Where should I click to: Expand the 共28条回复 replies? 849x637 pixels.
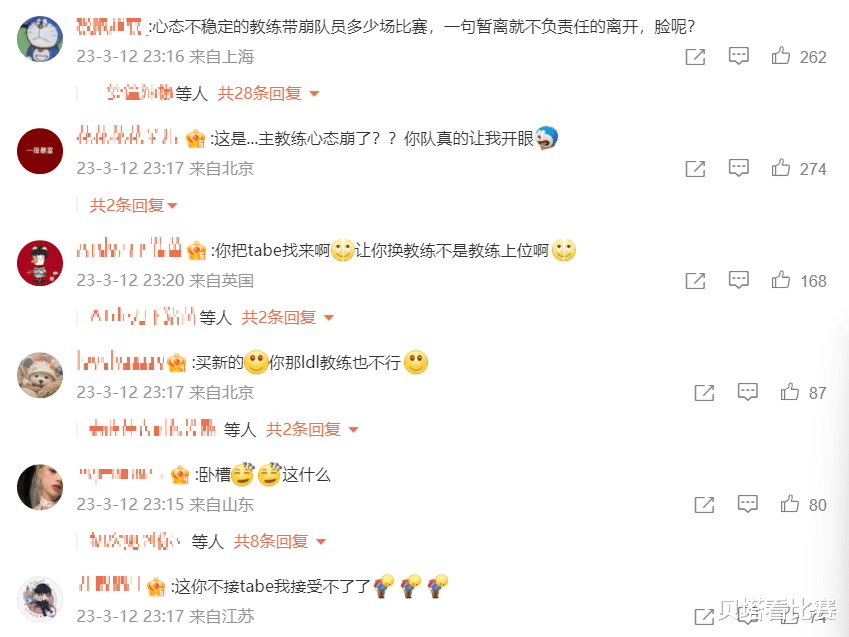[x=268, y=93]
